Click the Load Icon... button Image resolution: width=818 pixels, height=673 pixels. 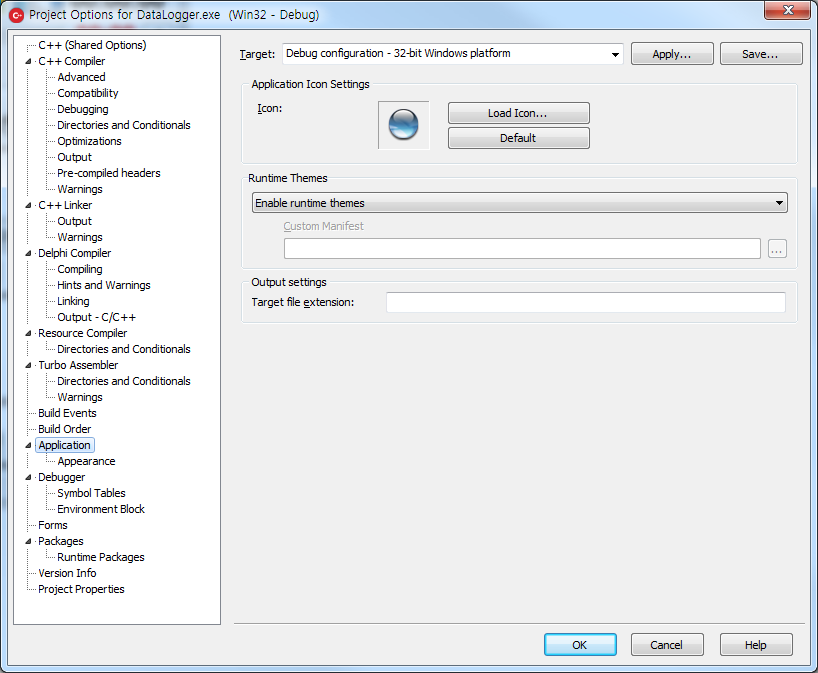pos(518,113)
